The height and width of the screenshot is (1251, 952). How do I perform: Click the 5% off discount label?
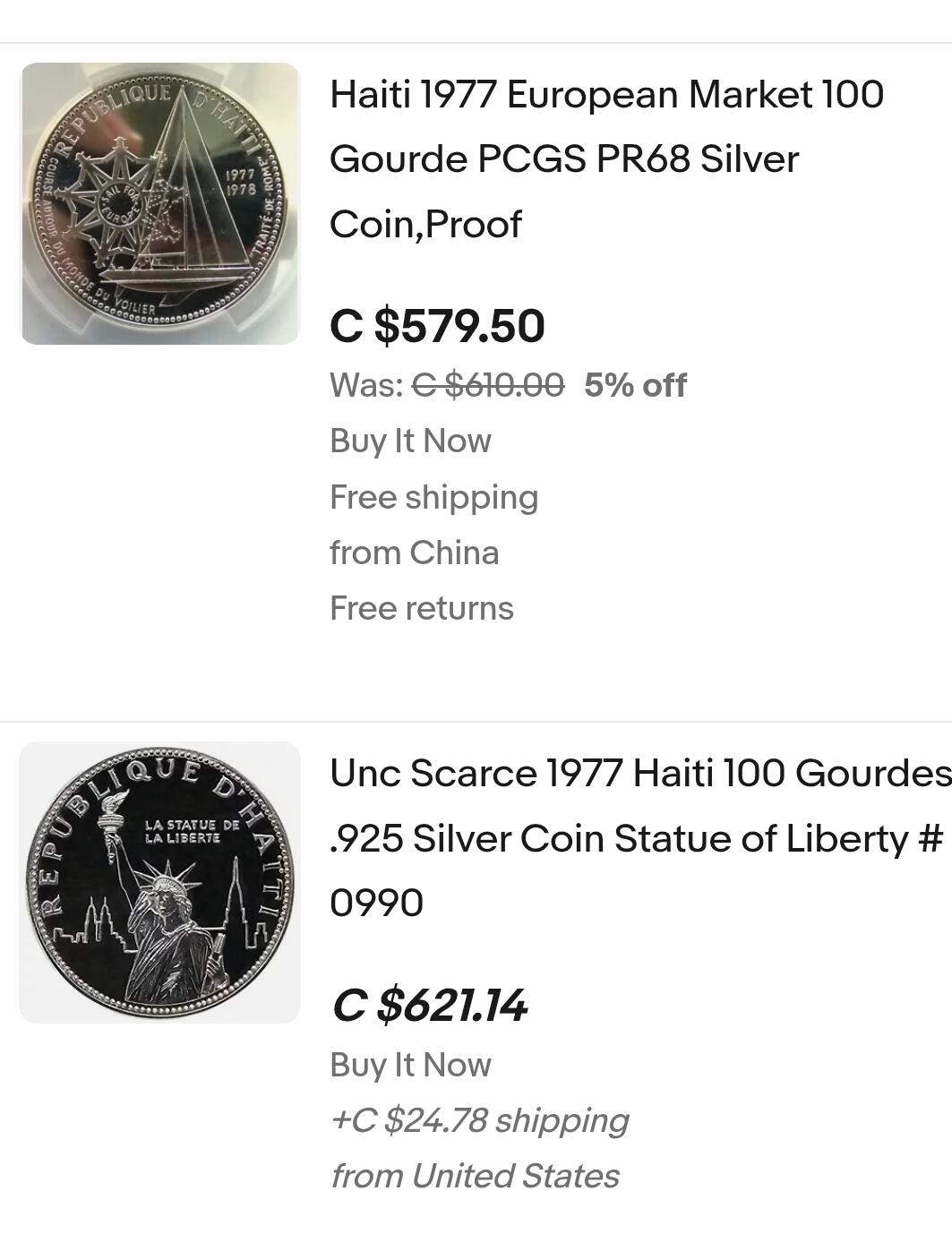(635, 386)
